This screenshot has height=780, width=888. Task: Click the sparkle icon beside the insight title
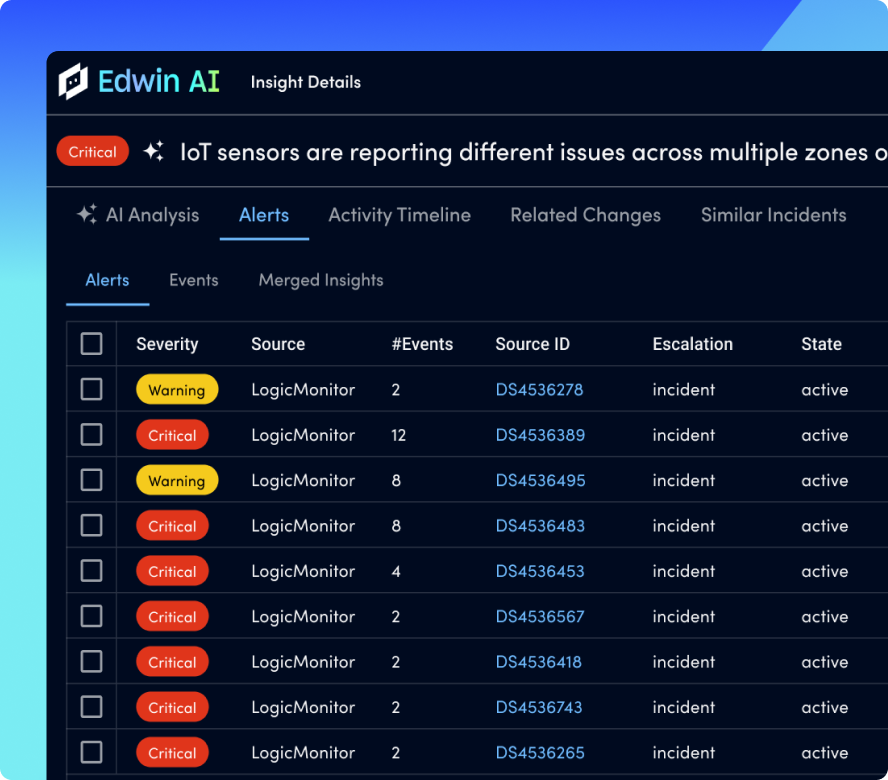[x=153, y=152]
